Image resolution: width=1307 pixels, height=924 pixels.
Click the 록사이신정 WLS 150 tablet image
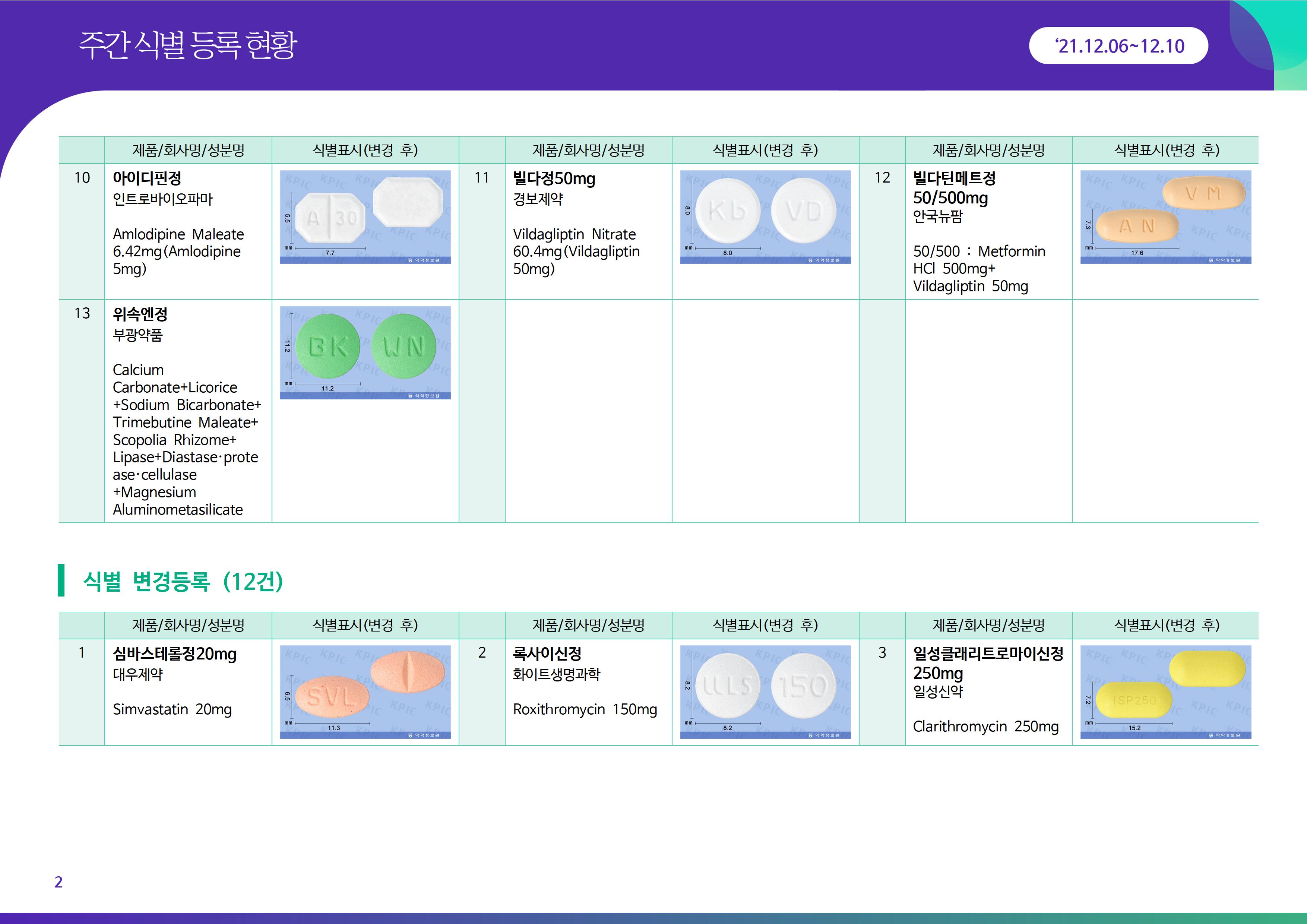[x=765, y=692]
